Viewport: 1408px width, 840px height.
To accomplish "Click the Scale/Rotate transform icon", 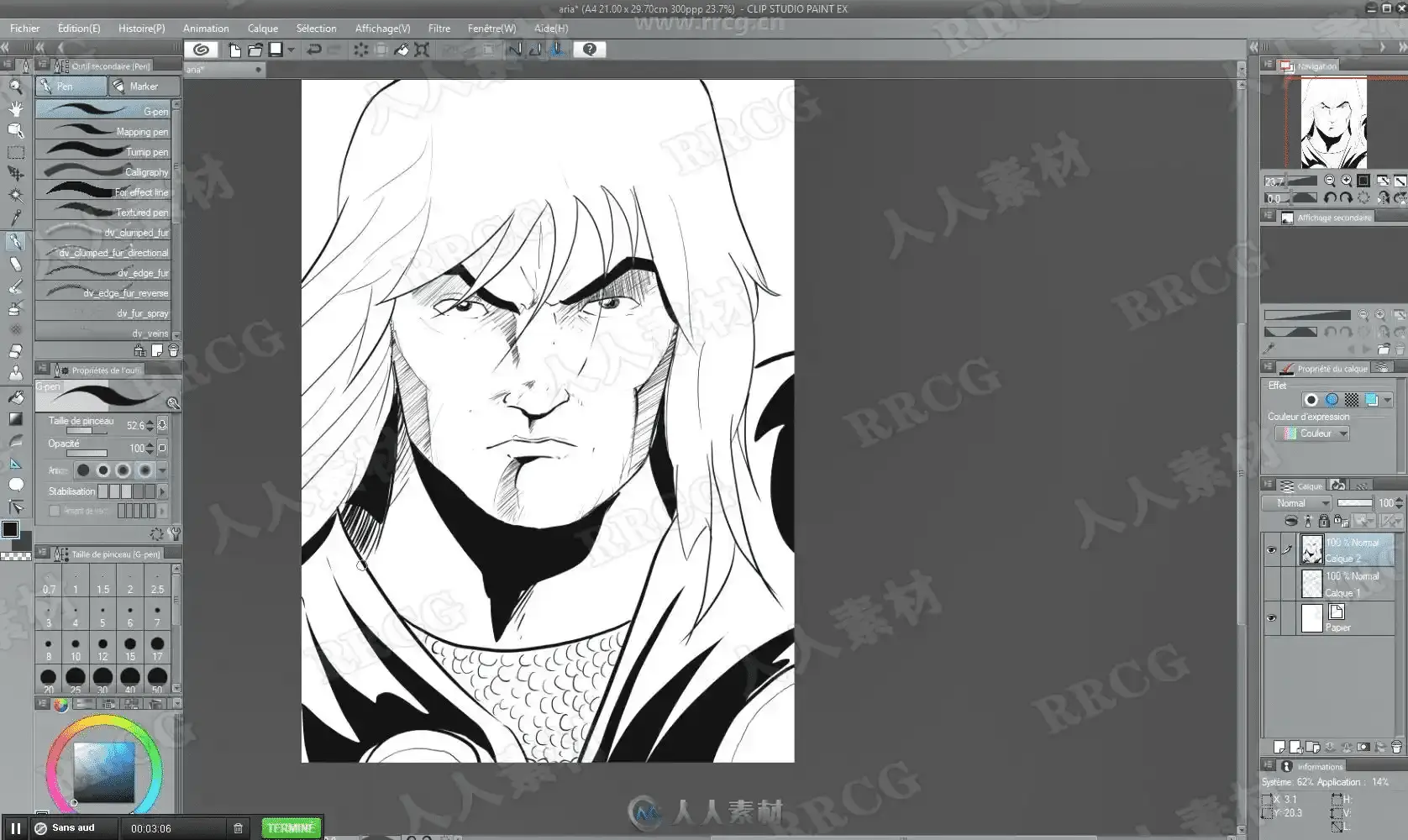I will pyautogui.click(x=422, y=50).
